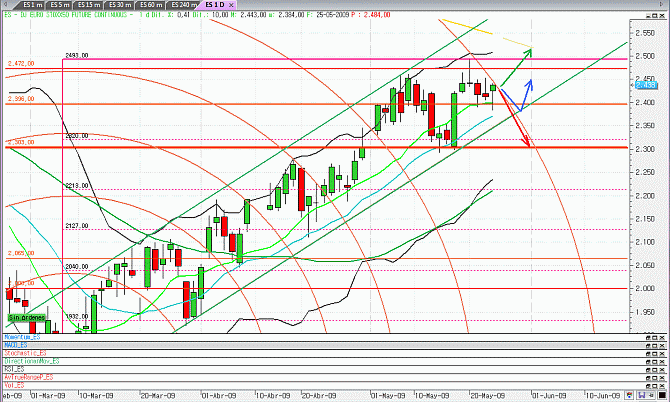Maximize the DirectionalMov_ES indicator panel

655,362
